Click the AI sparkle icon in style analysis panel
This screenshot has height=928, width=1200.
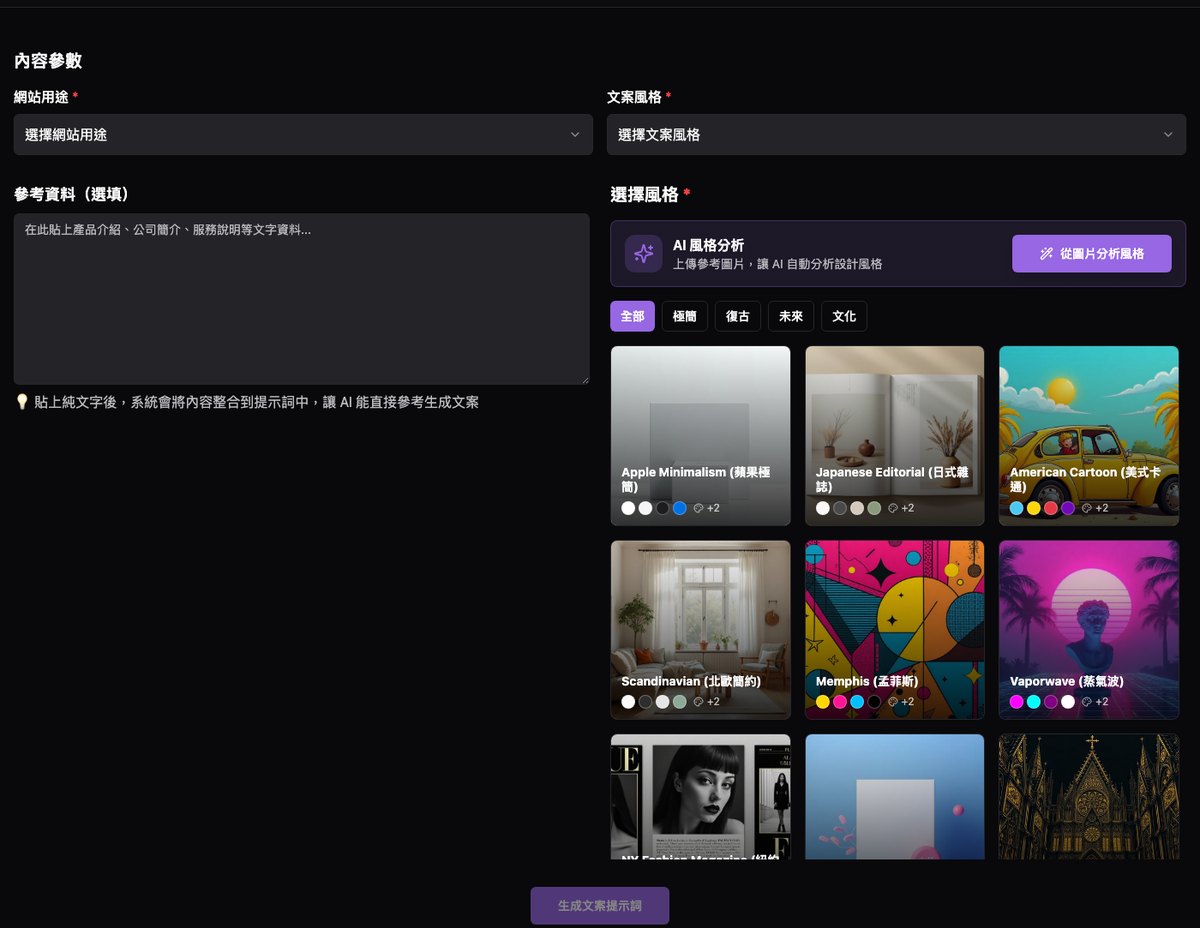643,254
